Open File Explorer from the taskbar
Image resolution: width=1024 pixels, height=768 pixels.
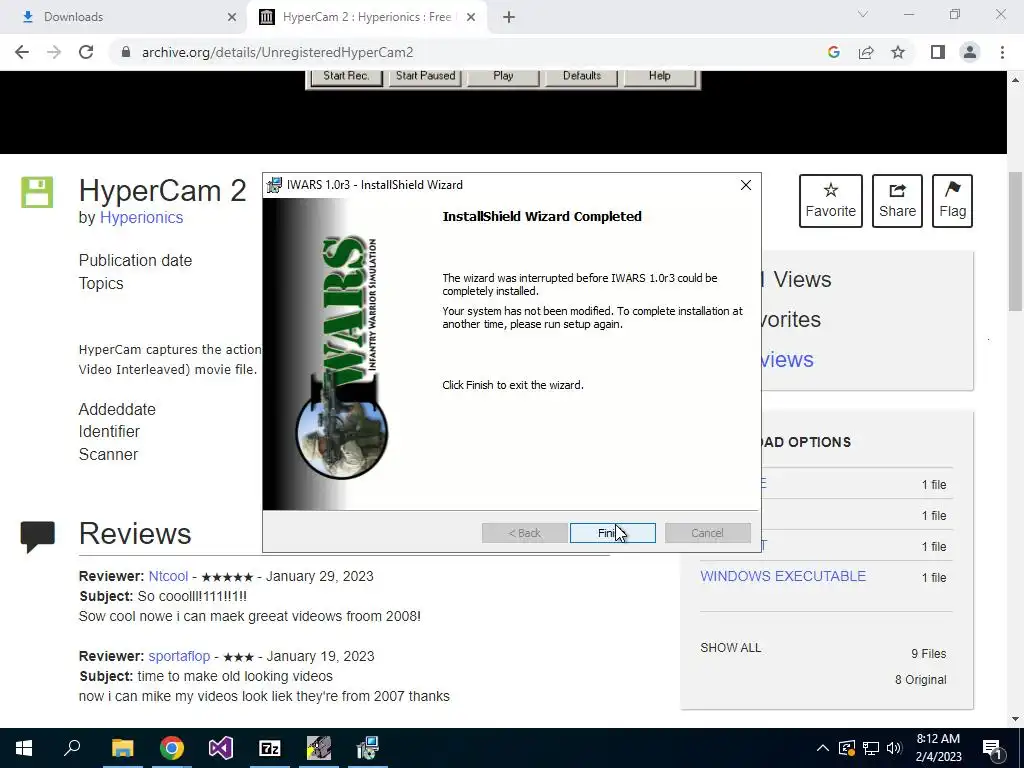coord(122,748)
